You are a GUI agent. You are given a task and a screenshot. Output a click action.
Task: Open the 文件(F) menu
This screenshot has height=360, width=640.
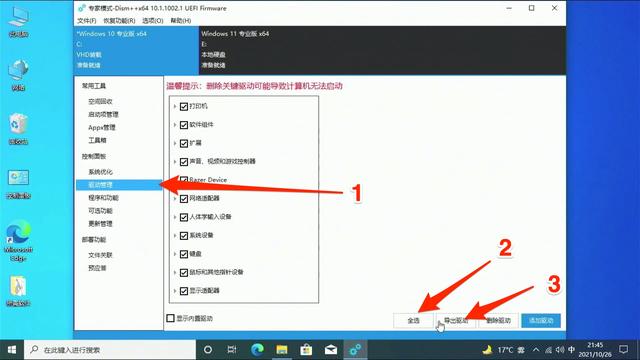point(87,20)
